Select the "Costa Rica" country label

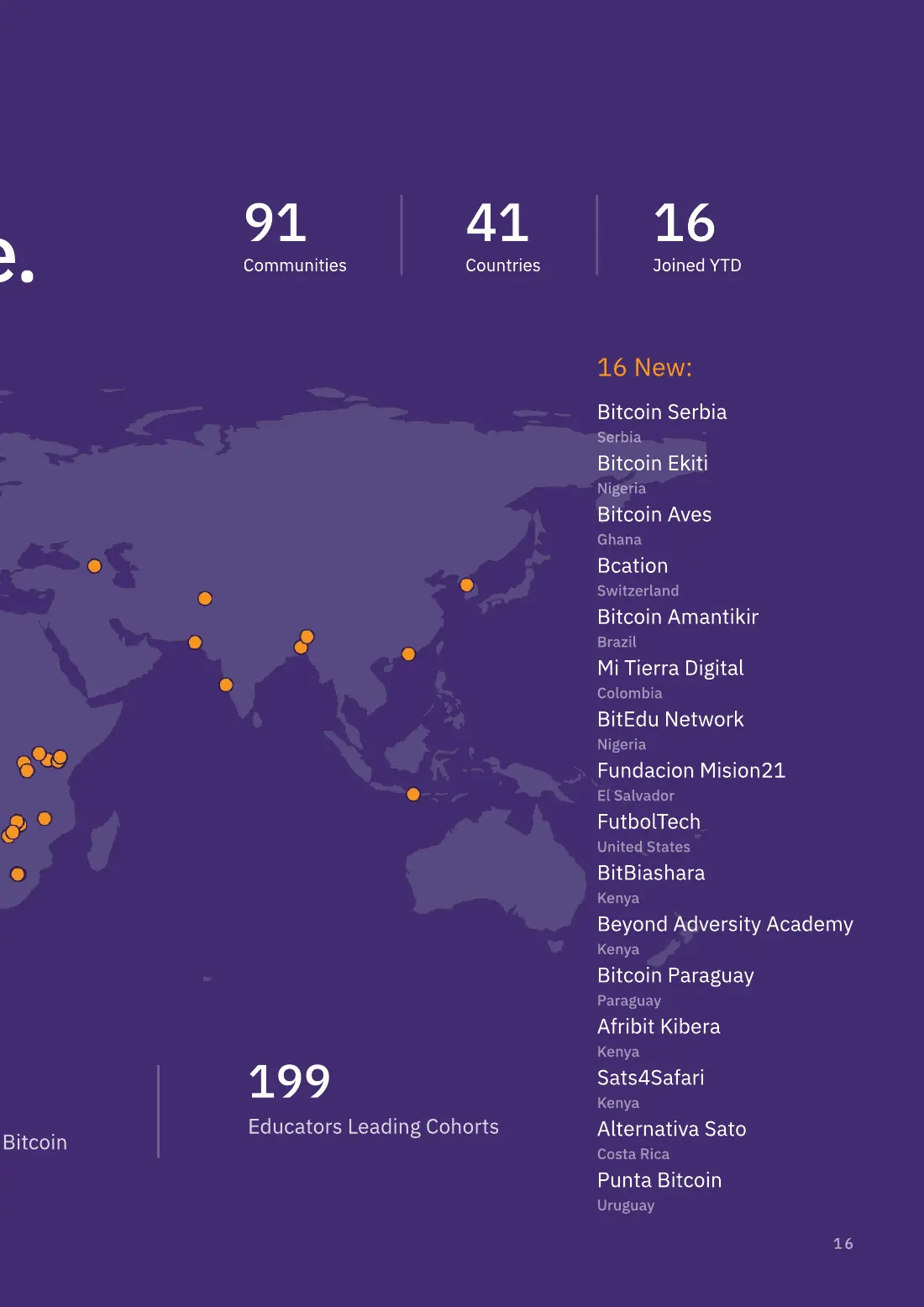[x=633, y=1155]
